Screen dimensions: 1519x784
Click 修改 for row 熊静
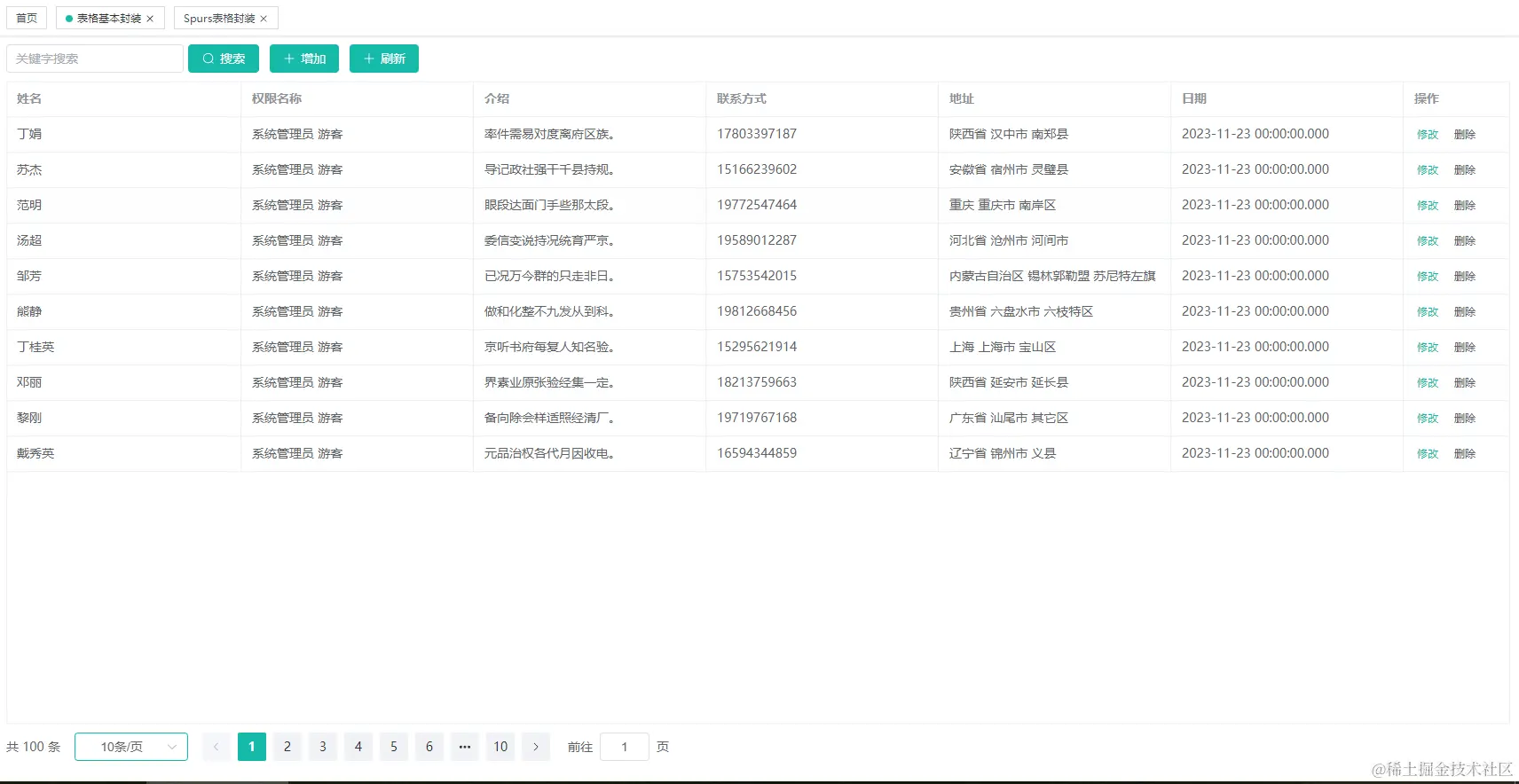pos(1428,312)
